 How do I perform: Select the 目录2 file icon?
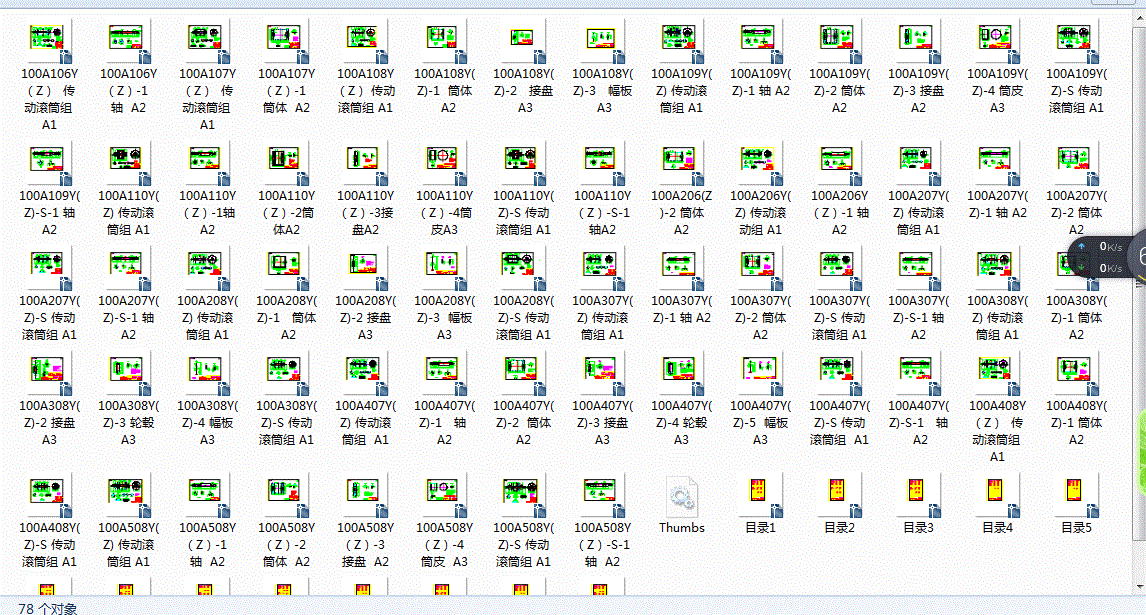839,495
